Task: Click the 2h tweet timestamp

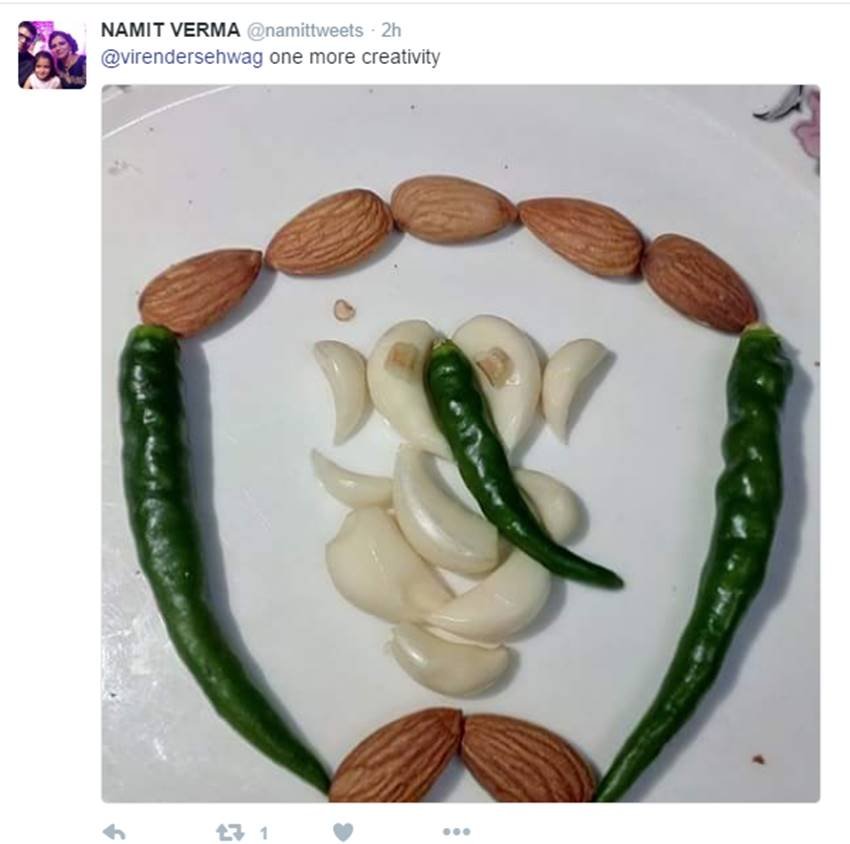Action: point(391,31)
